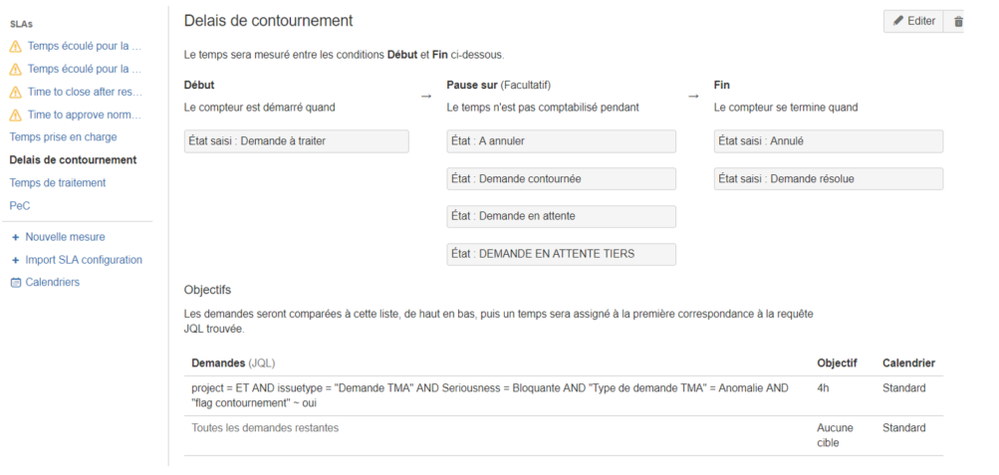Click the plus icon next to Import SLA configuration
Screen dimensions: 999x475
click(x=16, y=260)
